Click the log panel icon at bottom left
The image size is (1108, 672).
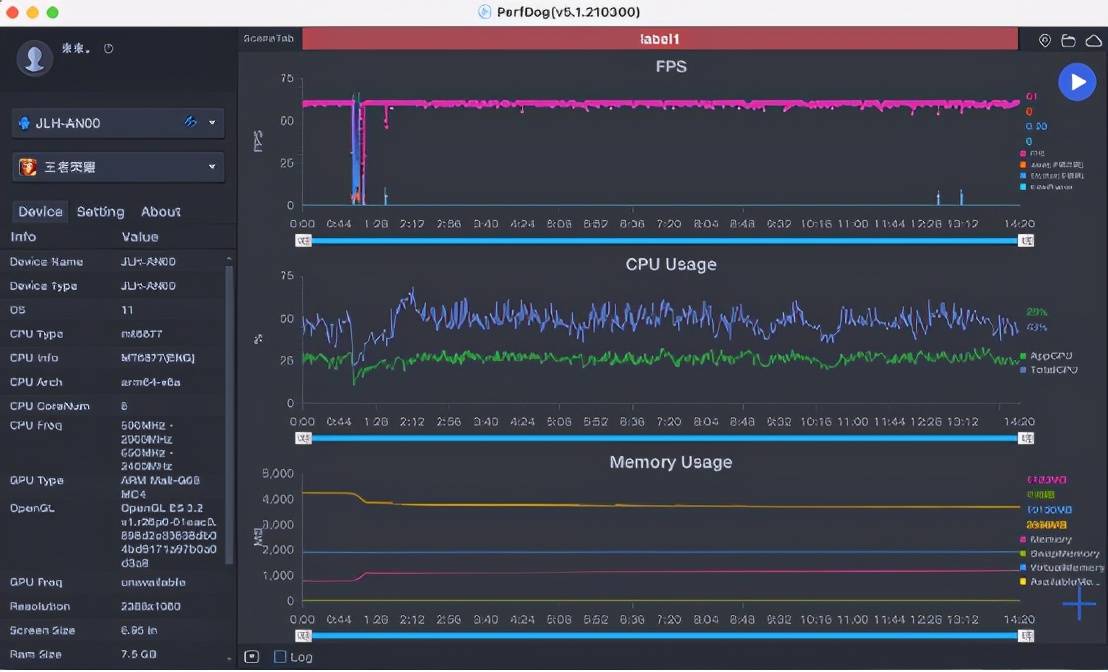click(x=252, y=657)
